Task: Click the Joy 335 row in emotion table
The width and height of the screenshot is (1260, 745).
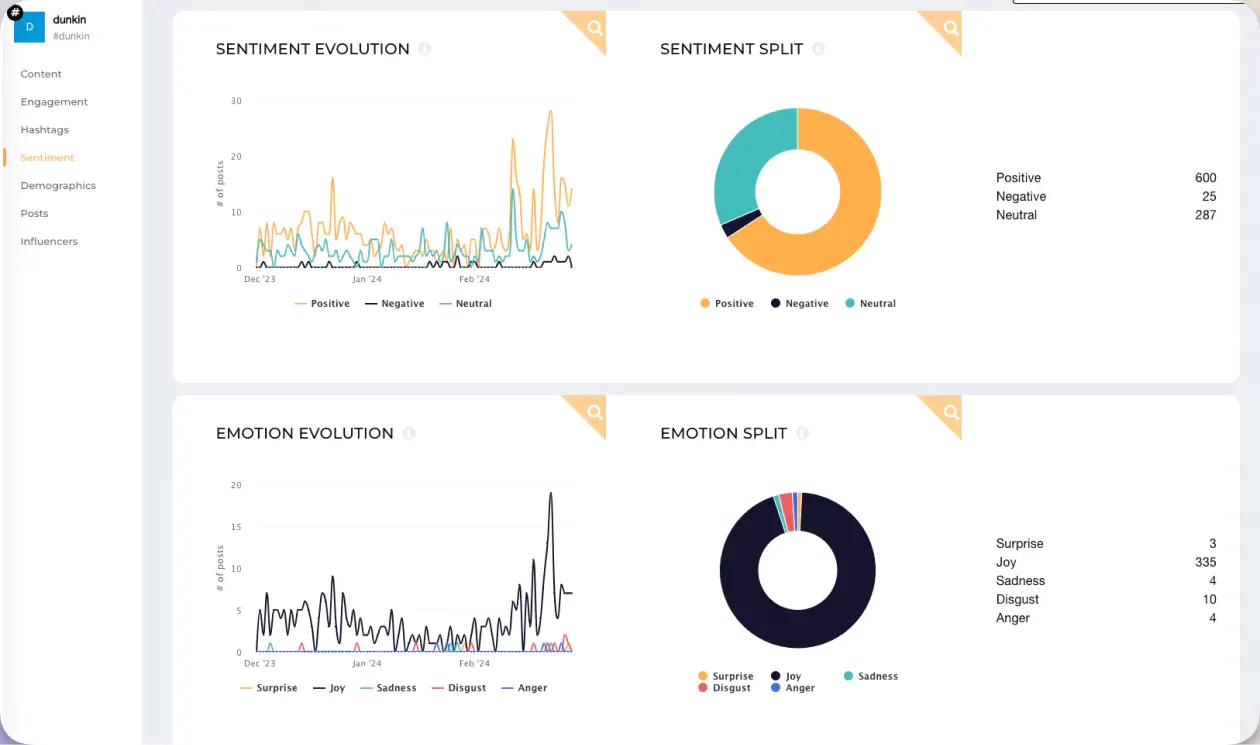Action: click(x=1106, y=562)
